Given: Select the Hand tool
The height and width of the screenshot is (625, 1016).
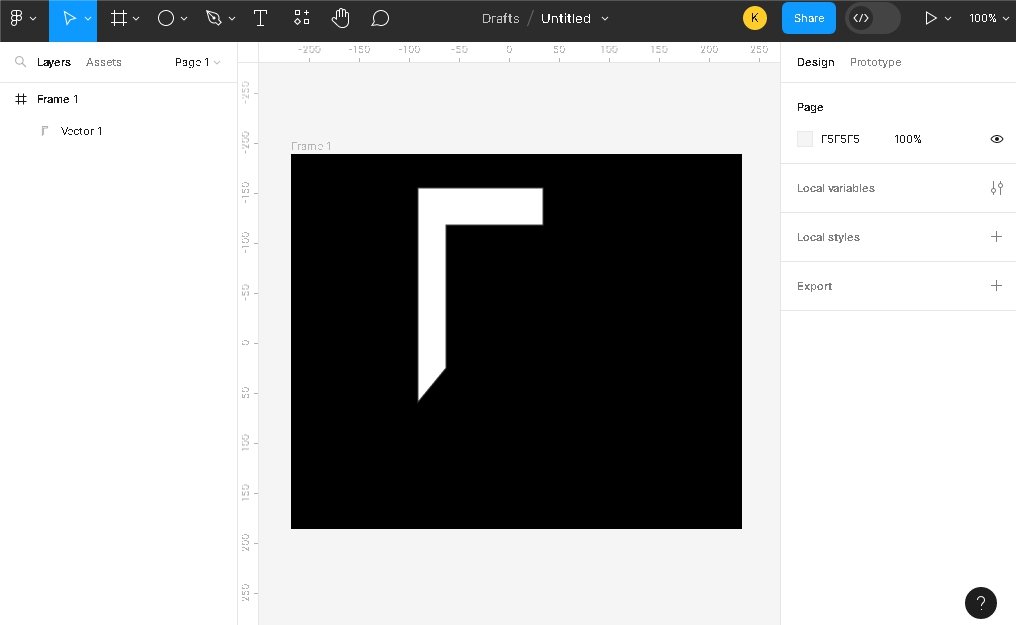Looking at the screenshot, I should [340, 18].
